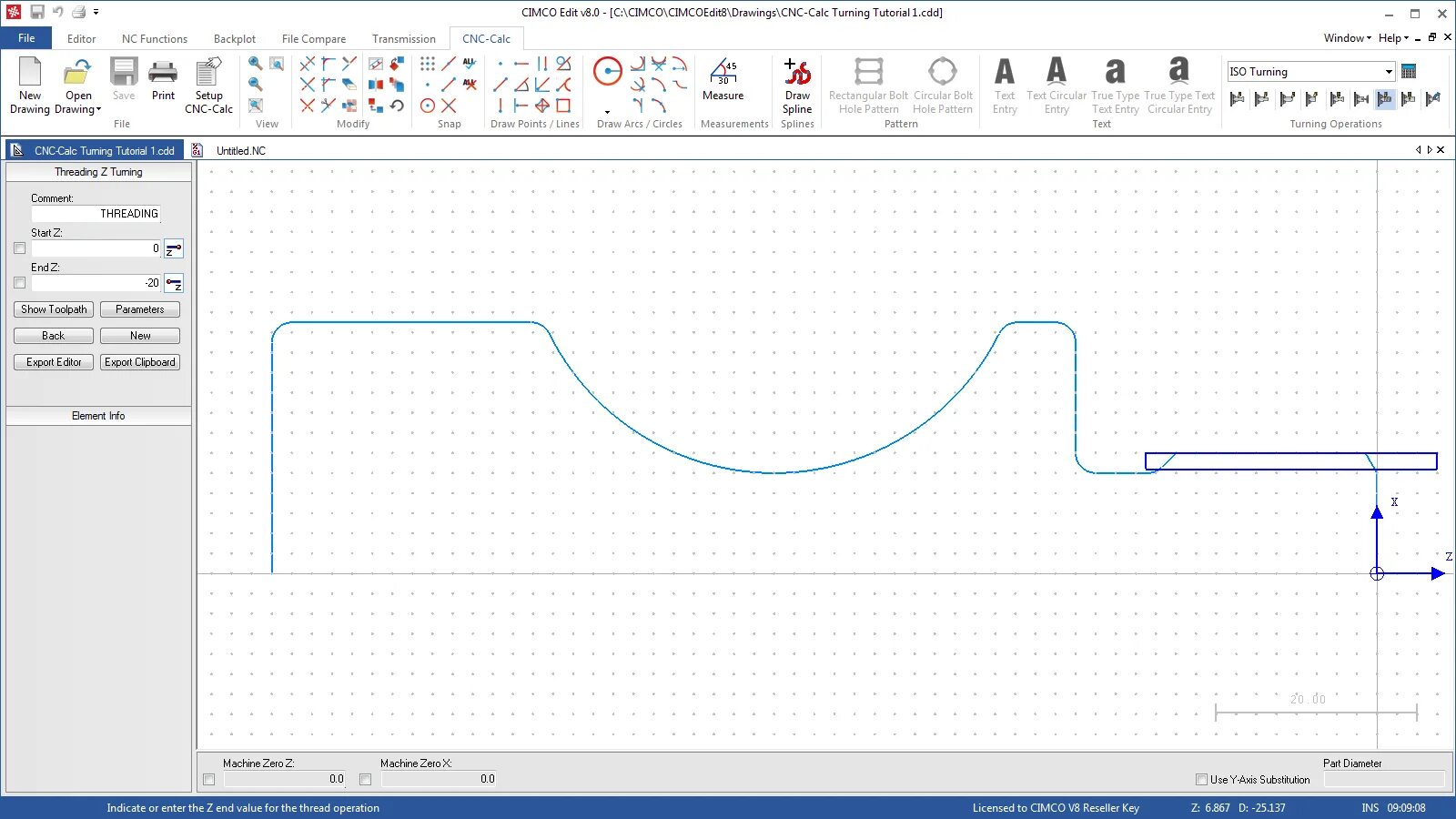
Task: Open the ISO Turning dropdown
Action: 1389,72
